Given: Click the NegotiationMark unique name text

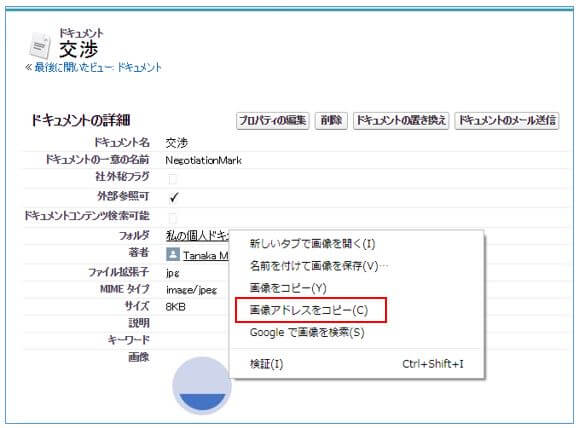Looking at the screenshot, I should [203, 160].
